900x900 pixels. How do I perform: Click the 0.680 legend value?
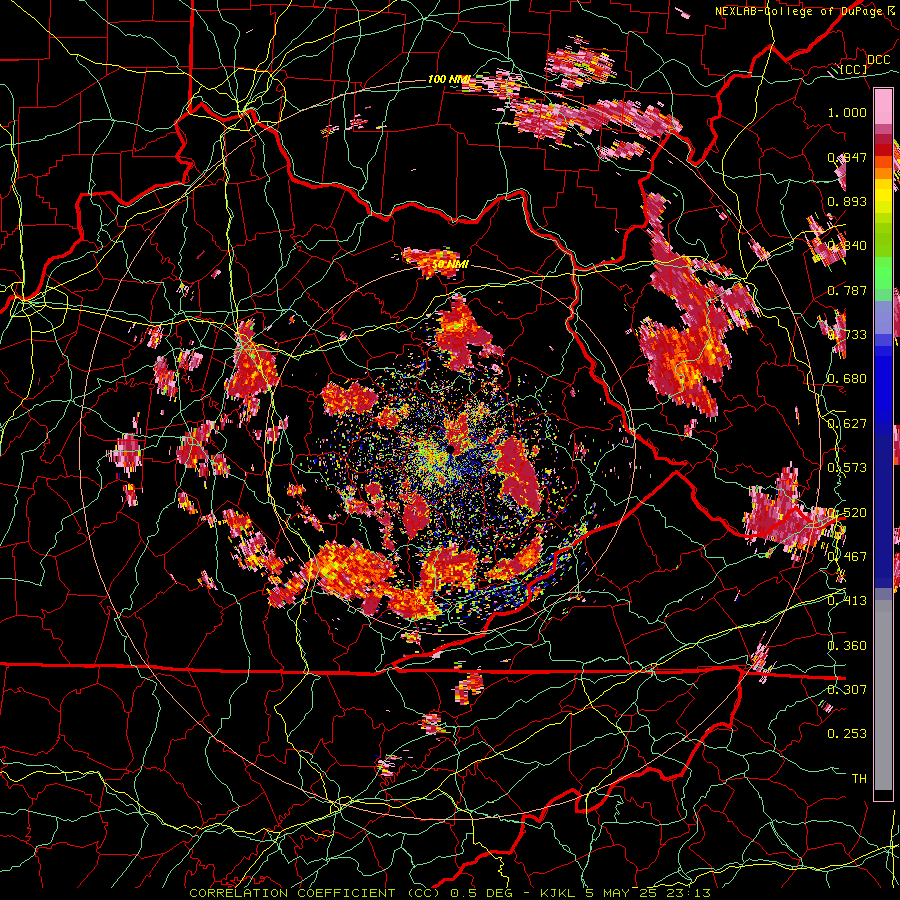click(847, 379)
